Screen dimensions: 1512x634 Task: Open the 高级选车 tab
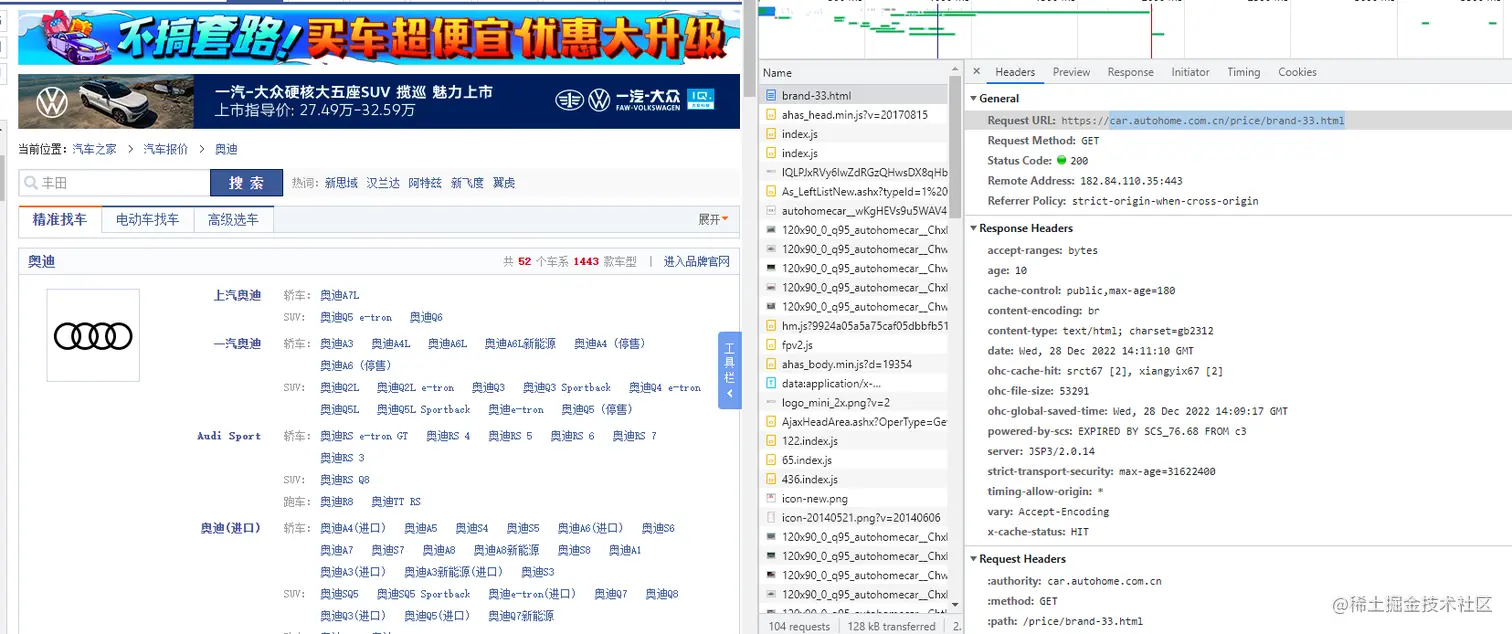tap(233, 219)
